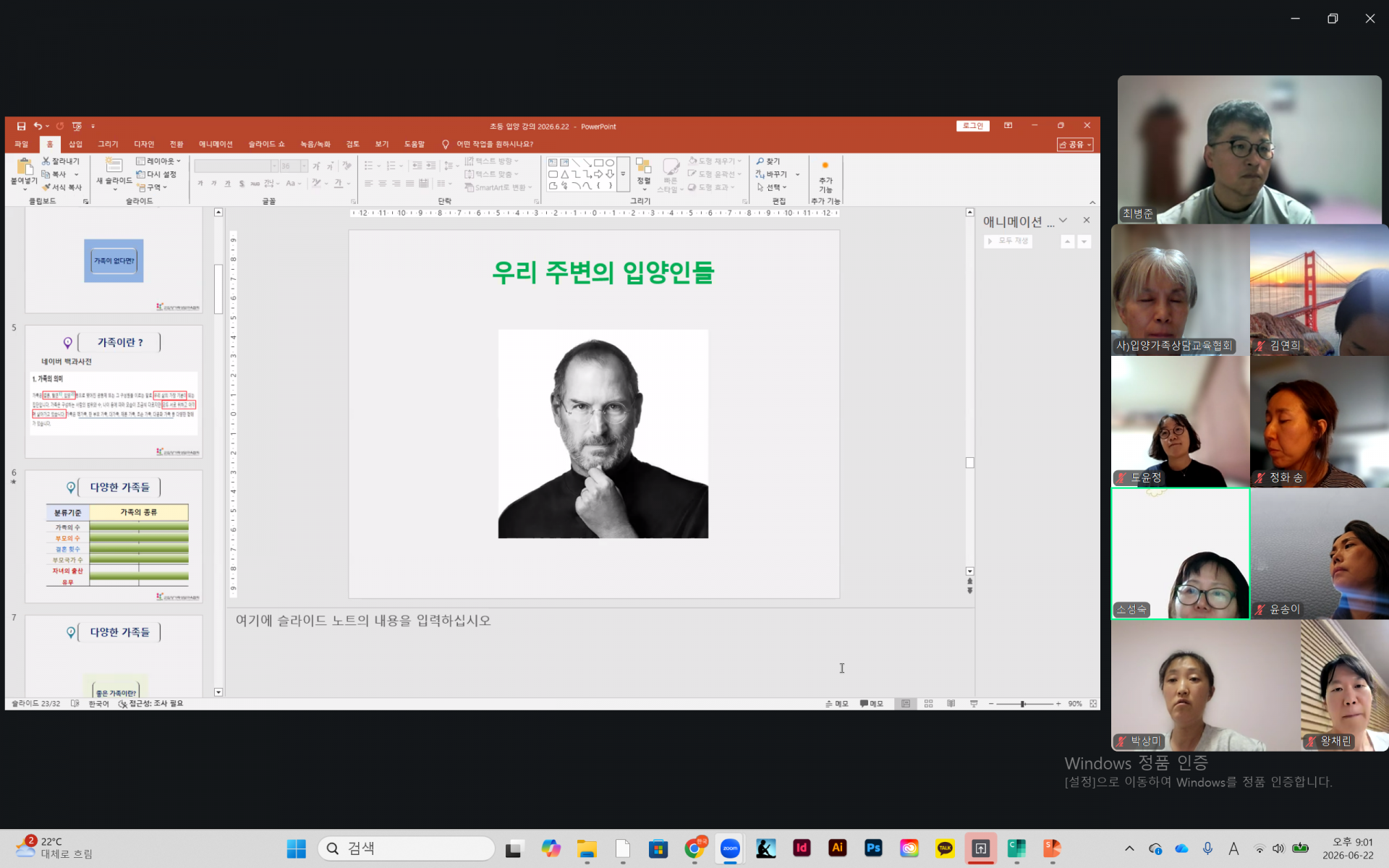Screen dimensions: 1389x868
Task: Fit slide to current window icon
Action: coord(1093,704)
